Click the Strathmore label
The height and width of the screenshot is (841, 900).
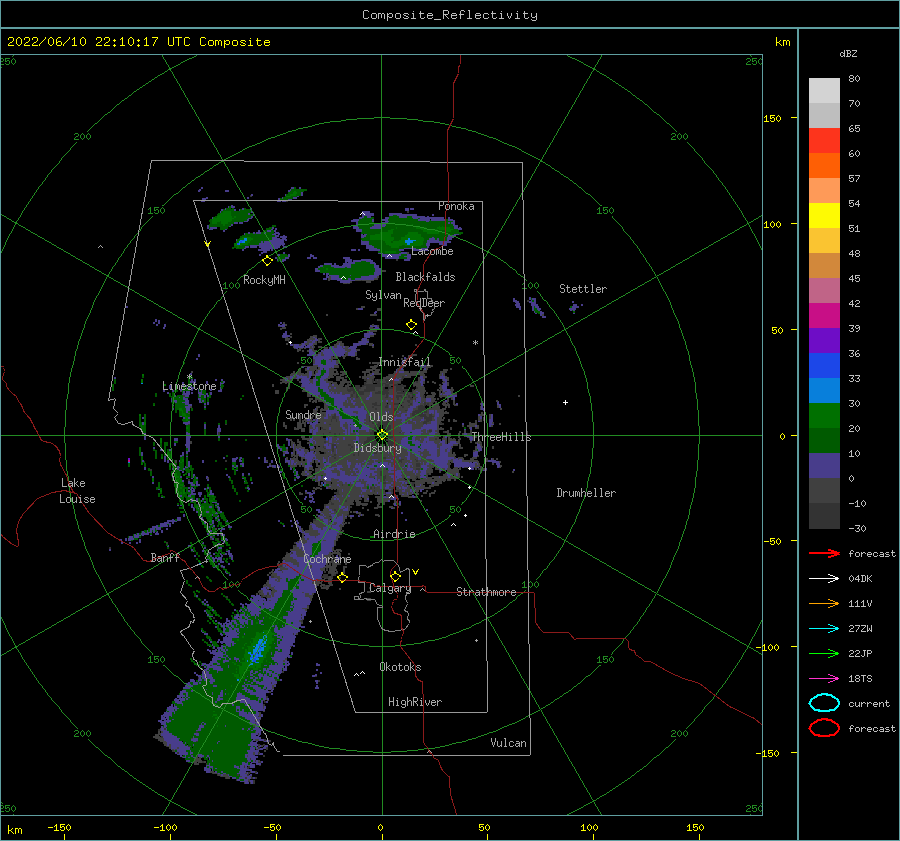point(486,592)
